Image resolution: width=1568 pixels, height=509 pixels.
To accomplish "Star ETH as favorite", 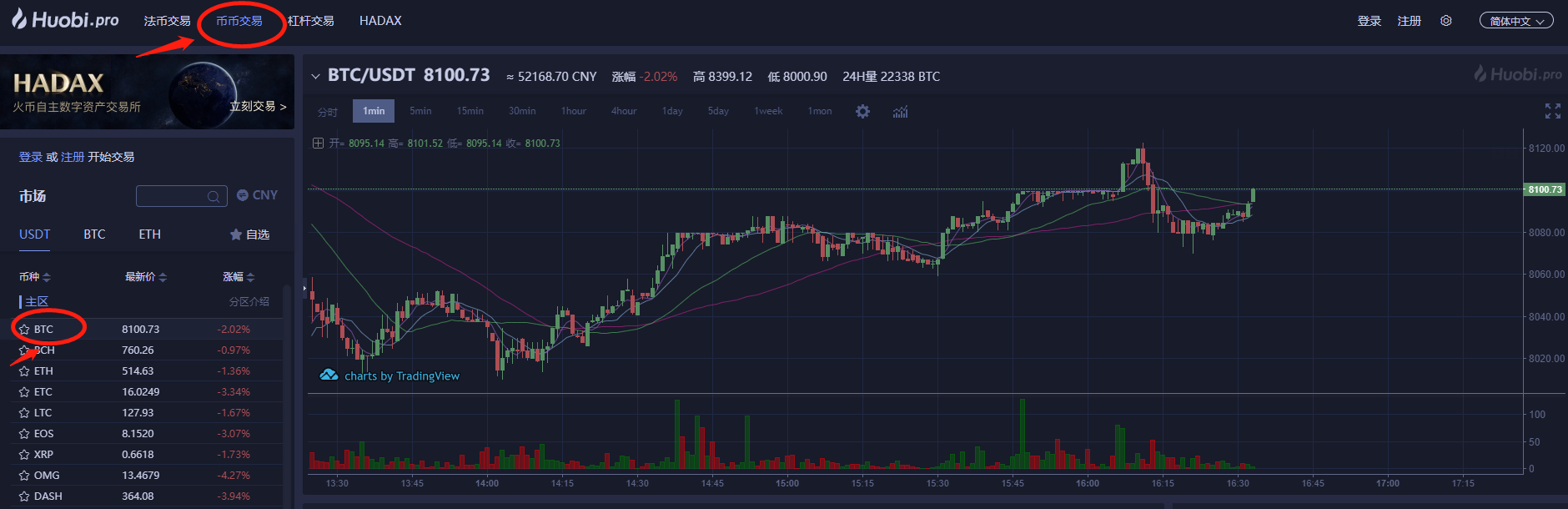I will (x=24, y=371).
